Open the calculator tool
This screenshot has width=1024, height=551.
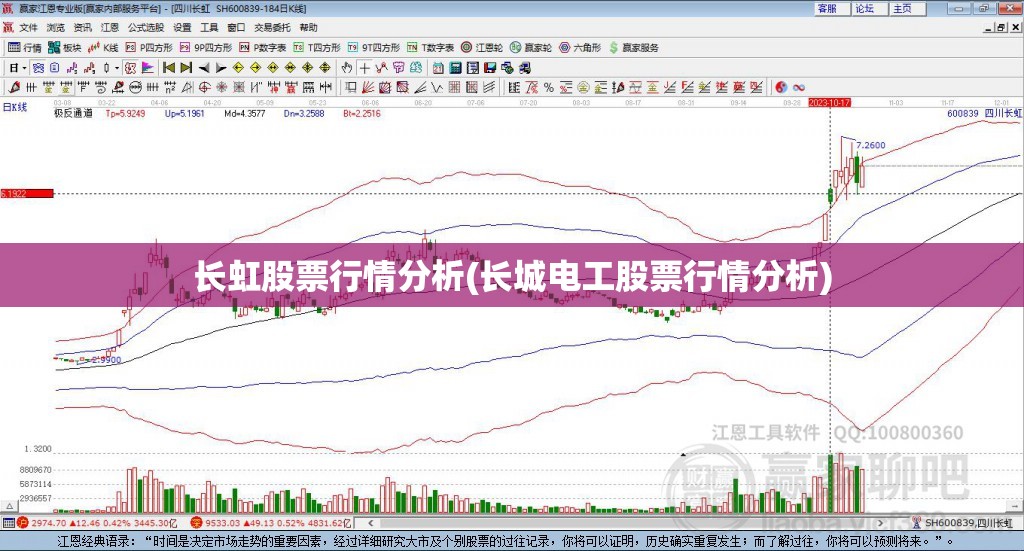(x=456, y=68)
